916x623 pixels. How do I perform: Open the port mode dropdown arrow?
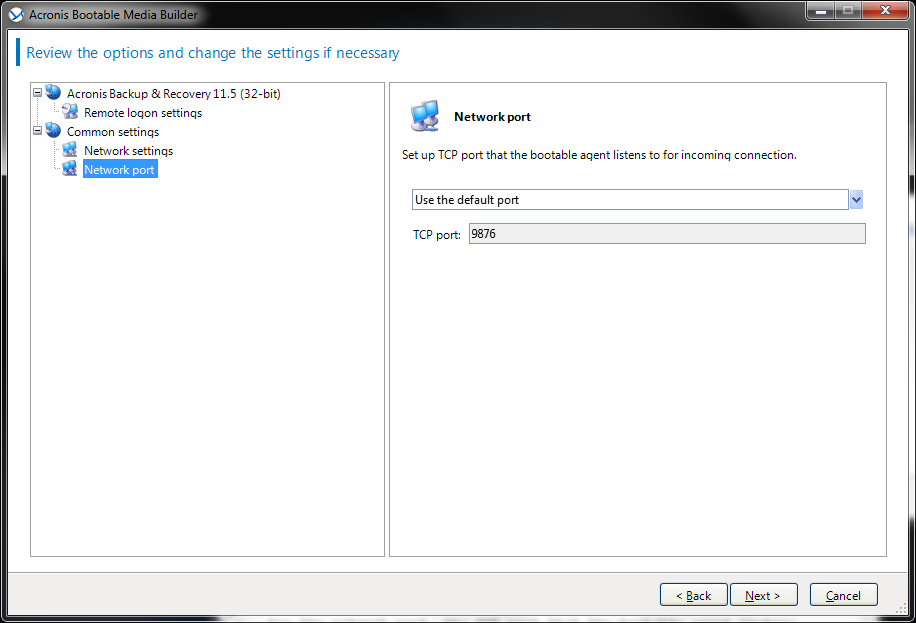point(856,200)
